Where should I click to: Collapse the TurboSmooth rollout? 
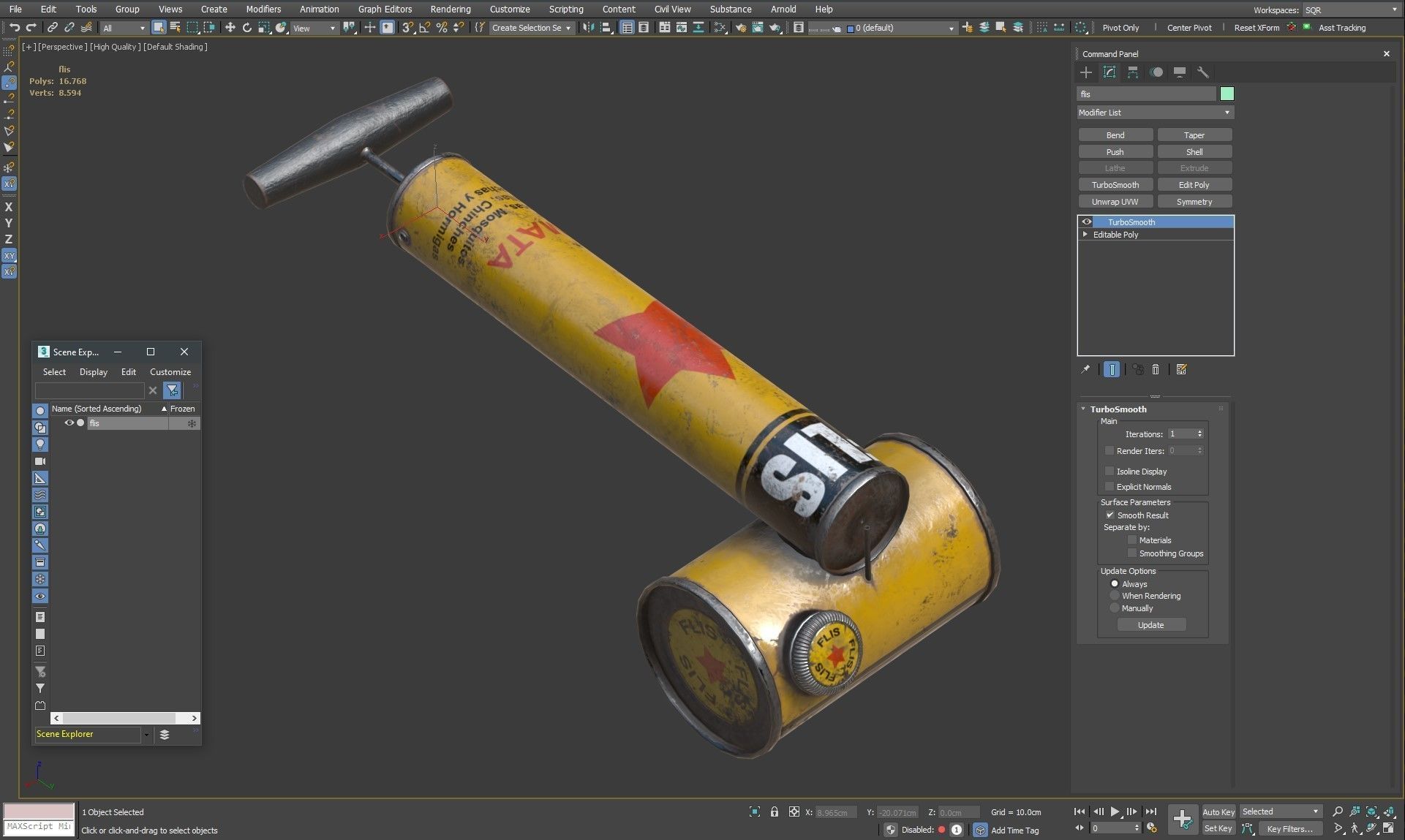[x=1083, y=409]
